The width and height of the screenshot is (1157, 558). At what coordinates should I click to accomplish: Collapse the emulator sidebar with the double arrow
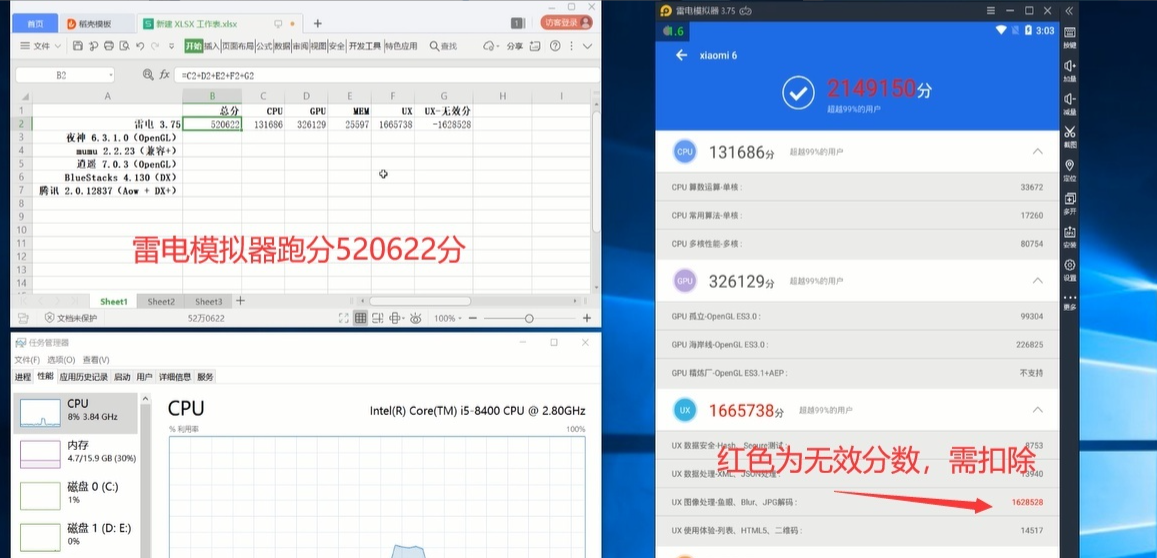[1069, 10]
